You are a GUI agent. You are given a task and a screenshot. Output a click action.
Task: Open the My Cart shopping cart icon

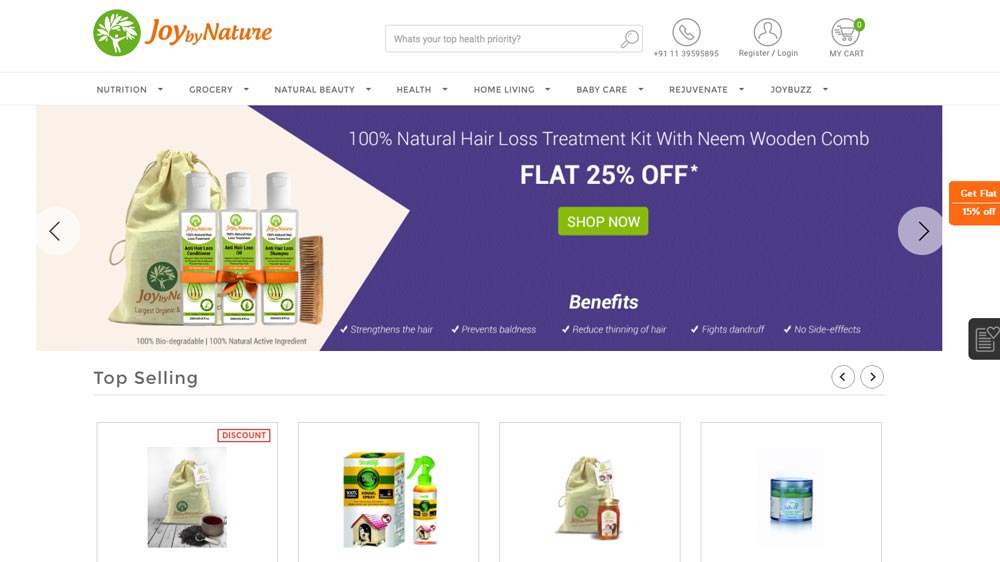pyautogui.click(x=846, y=32)
